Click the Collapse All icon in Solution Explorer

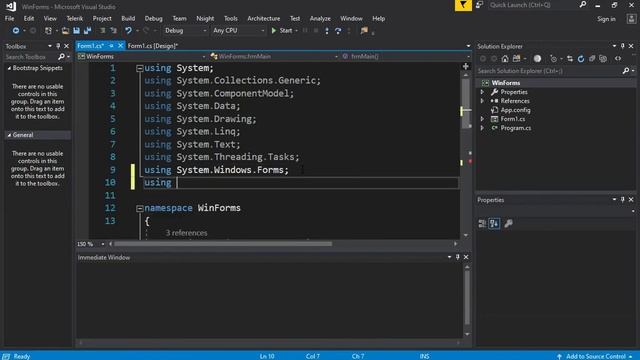(x=592, y=59)
